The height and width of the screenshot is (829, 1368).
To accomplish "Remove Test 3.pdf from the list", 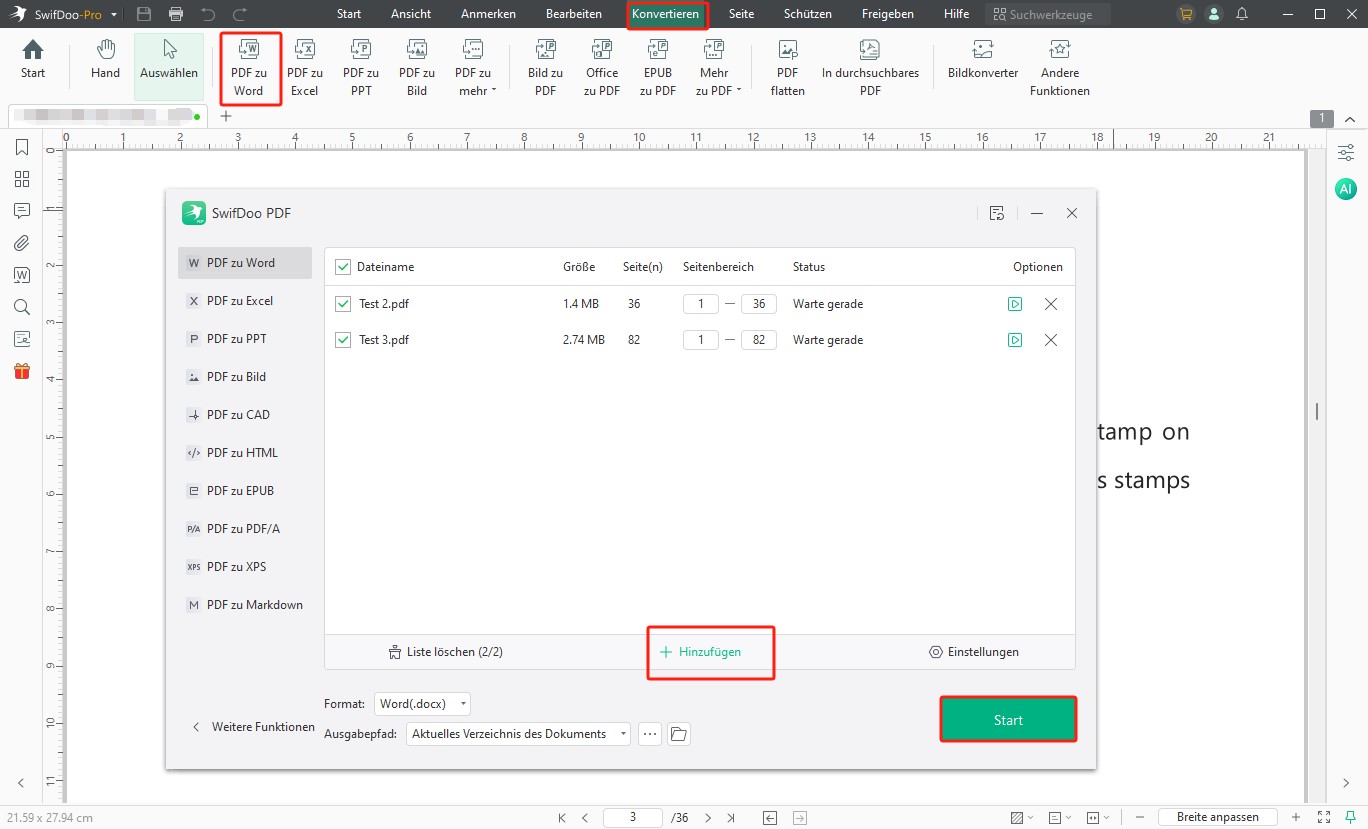I will coord(1051,340).
